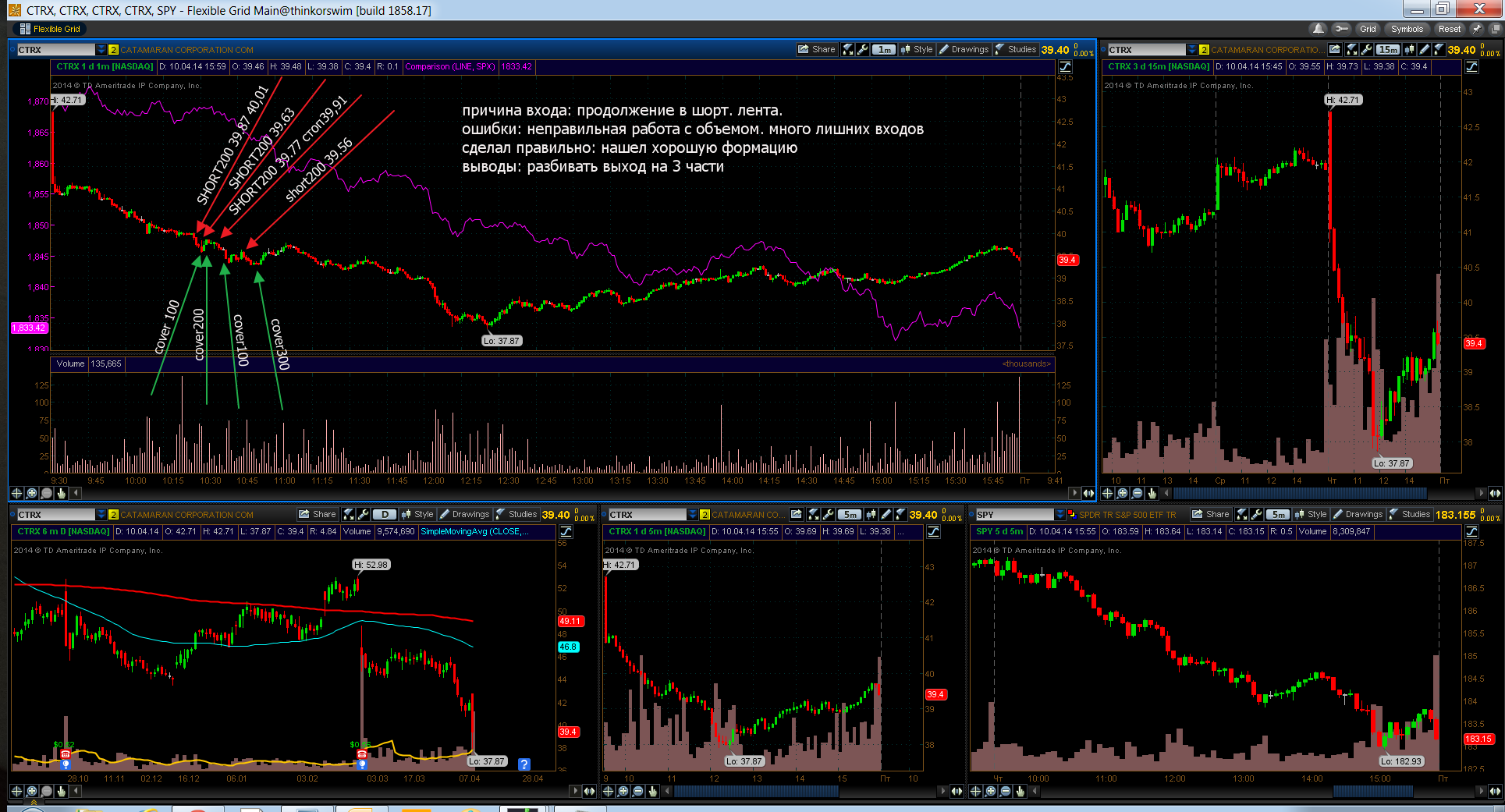1505x812 pixels.
Task: Open the Drawings menu in the 1m chart
Action: 964,49
